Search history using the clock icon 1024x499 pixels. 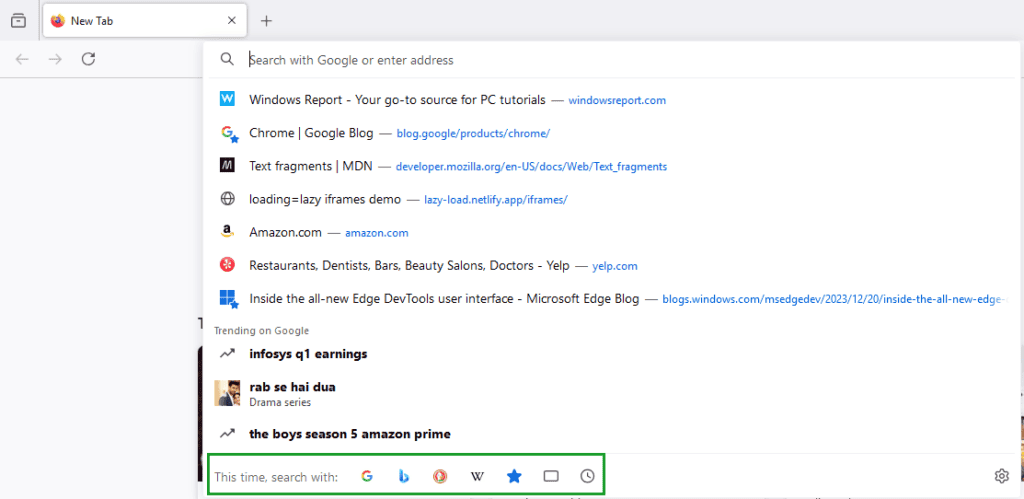(x=588, y=476)
